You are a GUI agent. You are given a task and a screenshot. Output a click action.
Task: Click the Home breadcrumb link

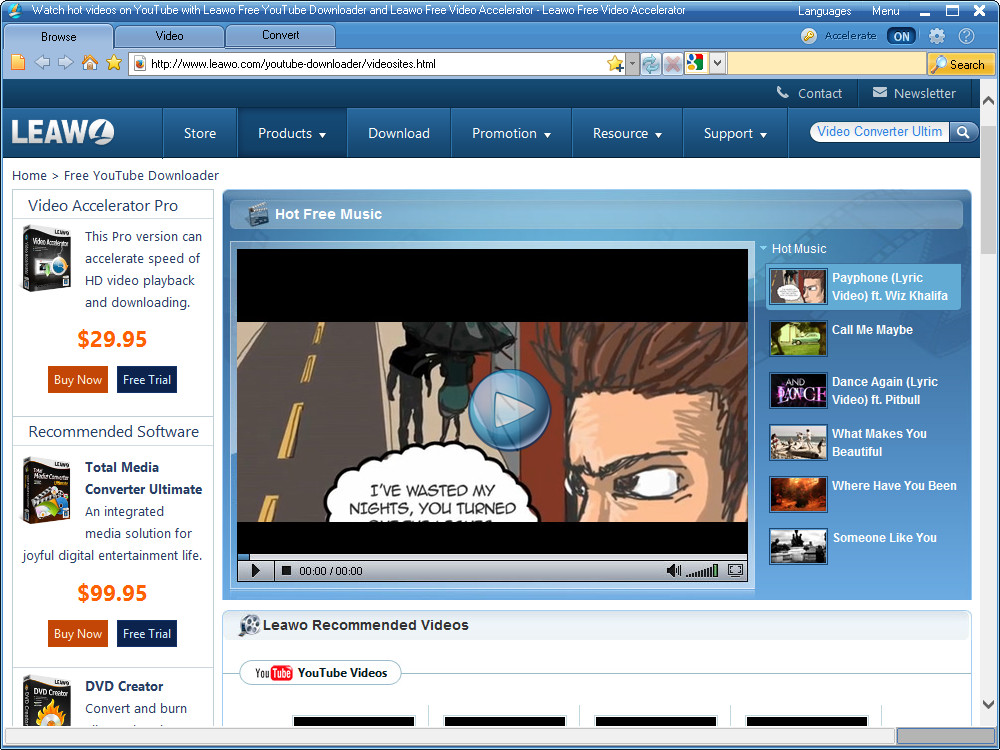tap(29, 175)
